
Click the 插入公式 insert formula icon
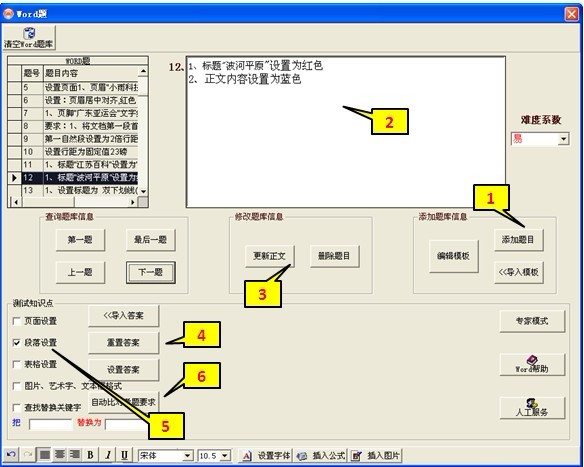tap(321, 455)
